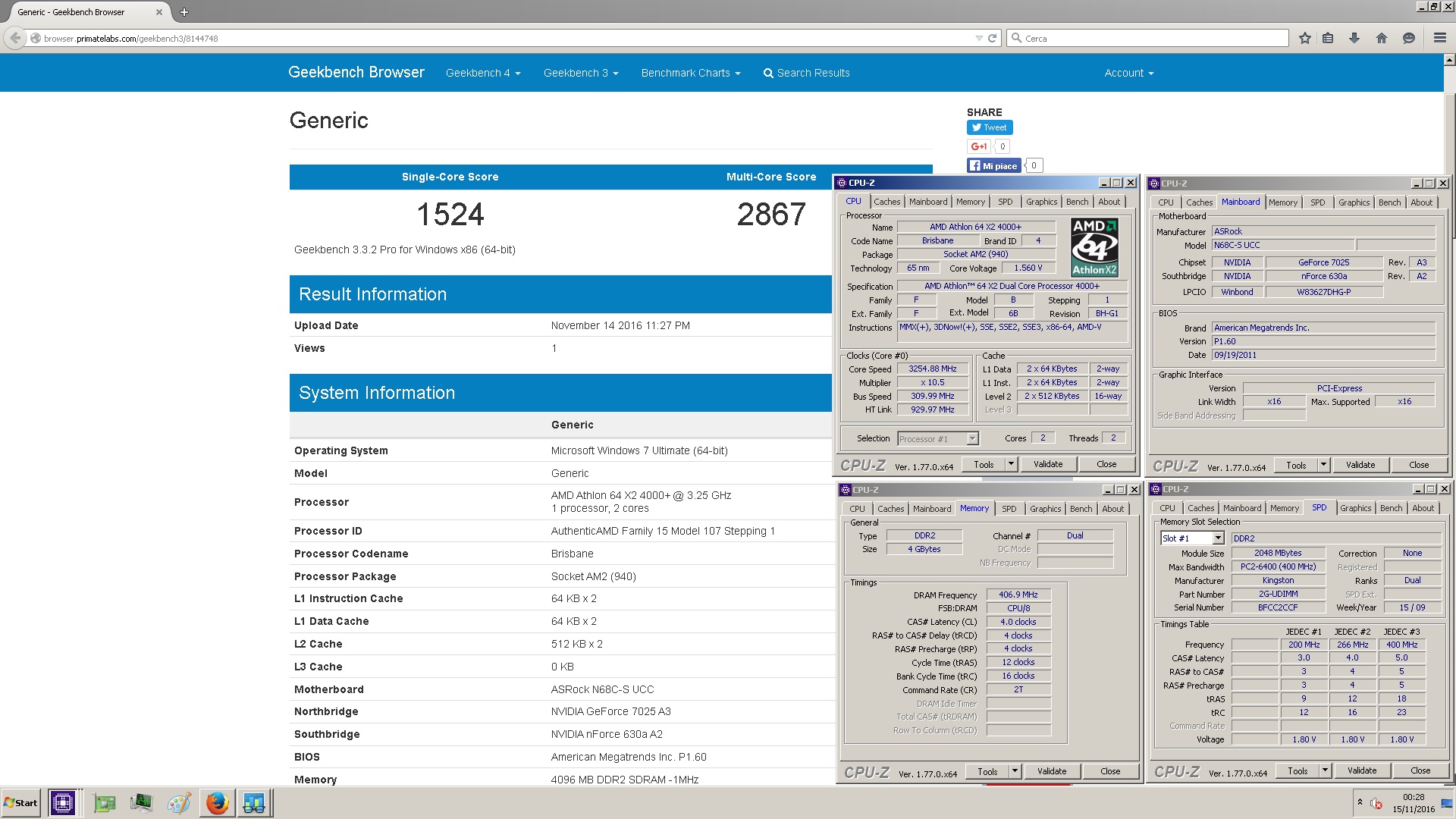Image resolution: width=1456 pixels, height=819 pixels.
Task: Click Validate in the SPD CPU-Z window
Action: (x=1362, y=770)
